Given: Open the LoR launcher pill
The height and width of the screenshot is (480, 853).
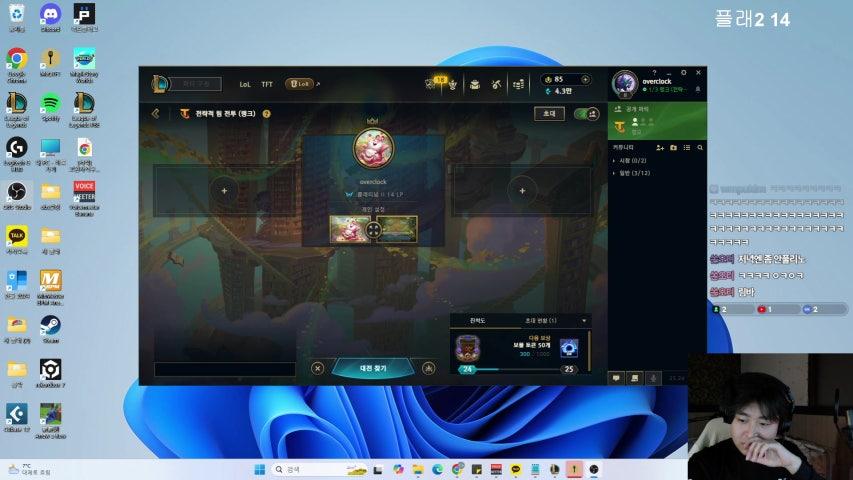Looking at the screenshot, I should click(x=299, y=84).
